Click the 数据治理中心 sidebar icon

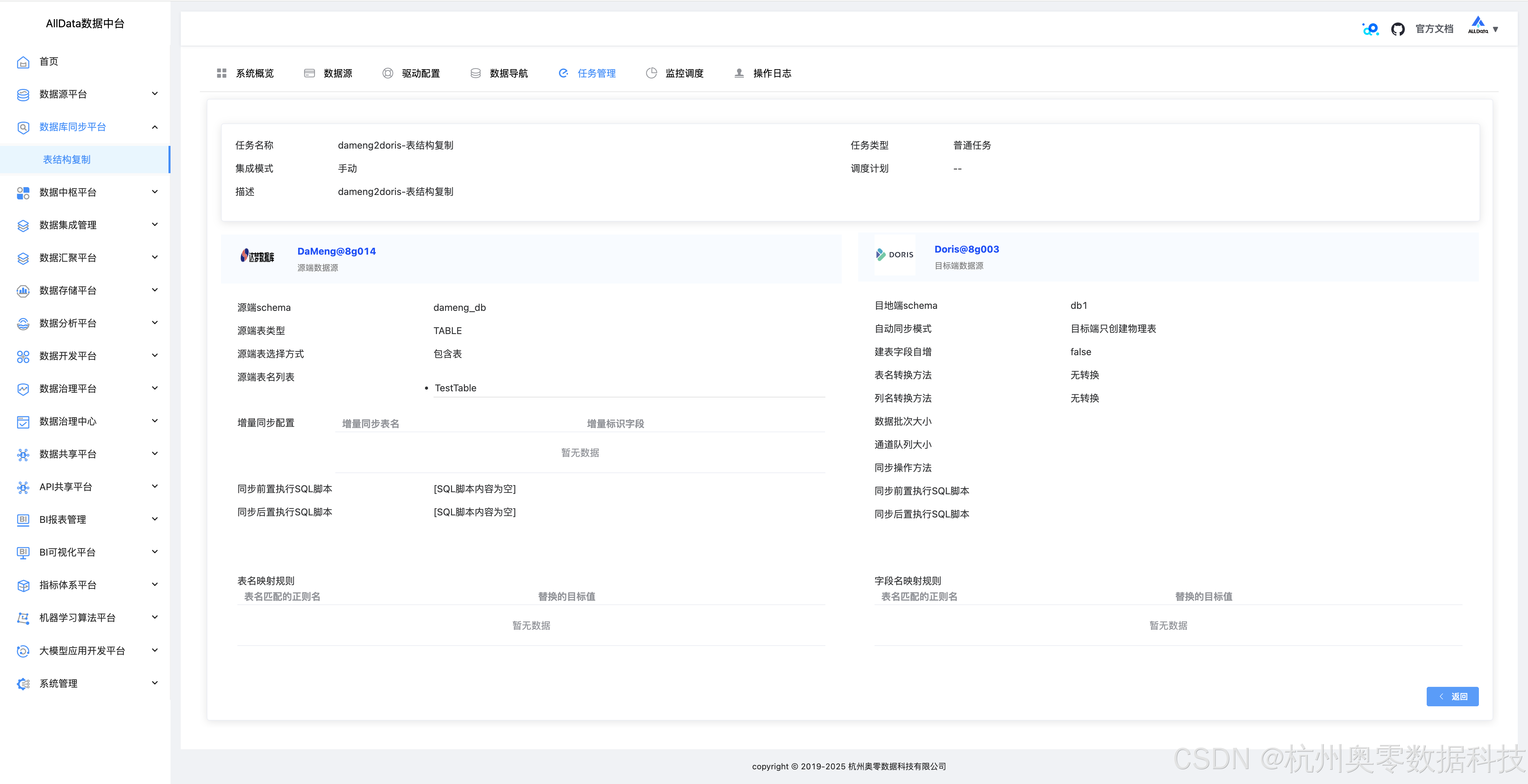23,422
